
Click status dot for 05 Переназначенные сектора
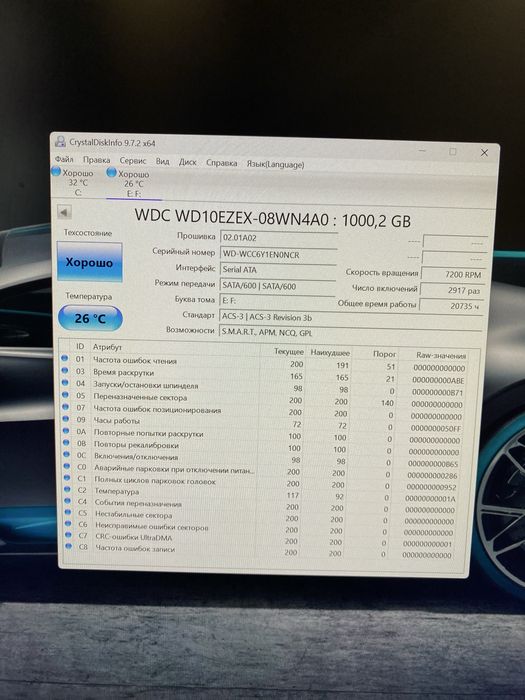pos(65,395)
